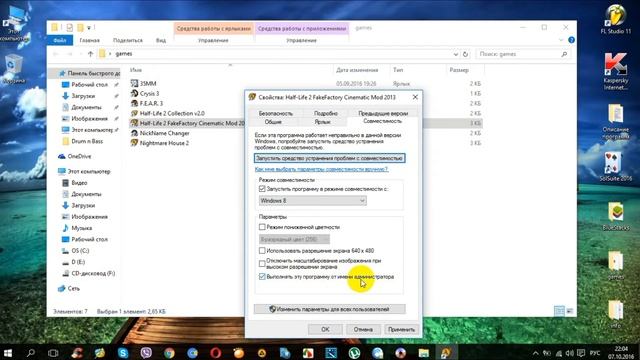Screen dimensions: 640x360
Task: Open the Безопасность tab in Properties
Action: [x=276, y=113]
